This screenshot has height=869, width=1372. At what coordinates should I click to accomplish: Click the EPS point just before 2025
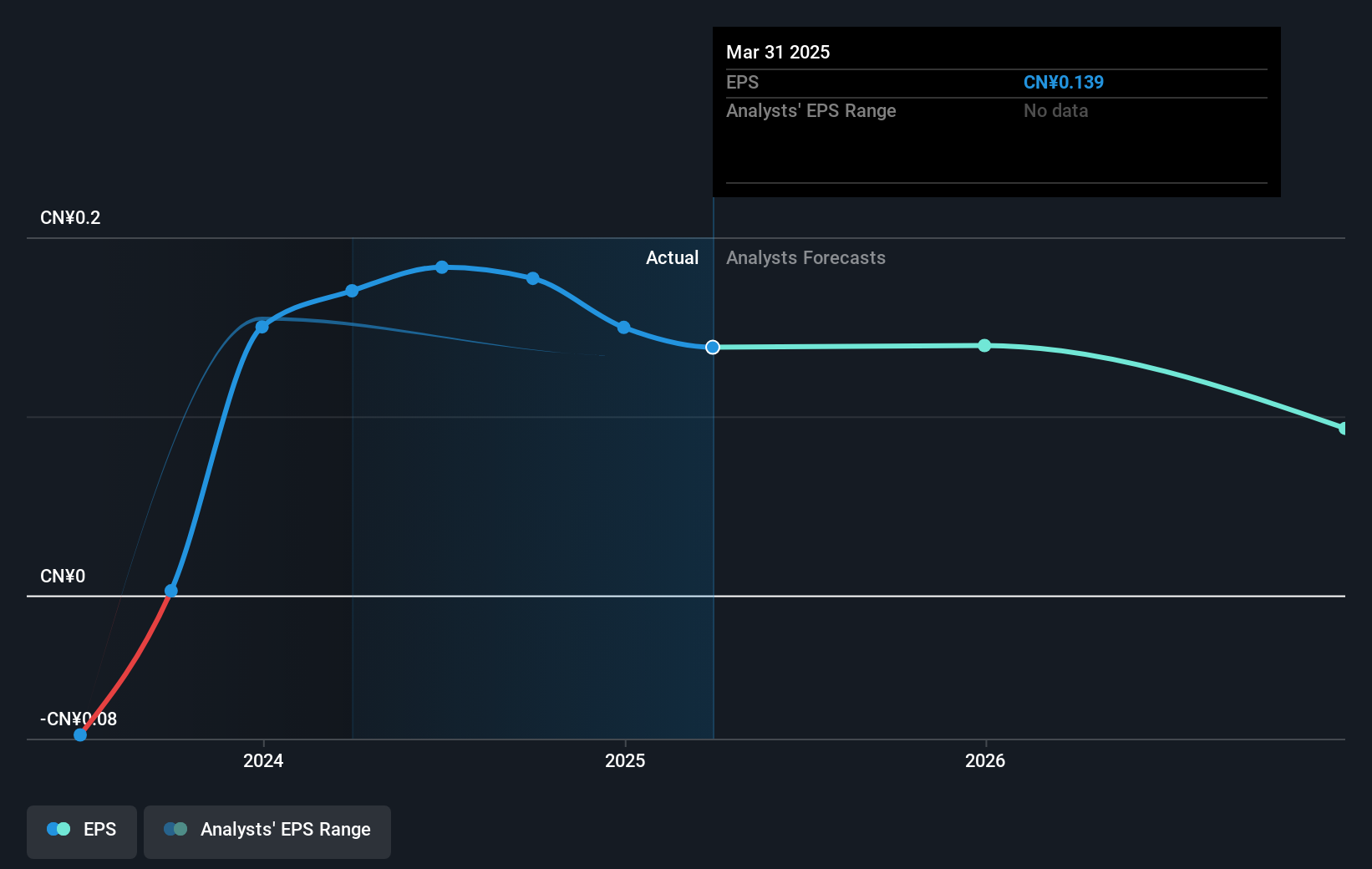[623, 328]
